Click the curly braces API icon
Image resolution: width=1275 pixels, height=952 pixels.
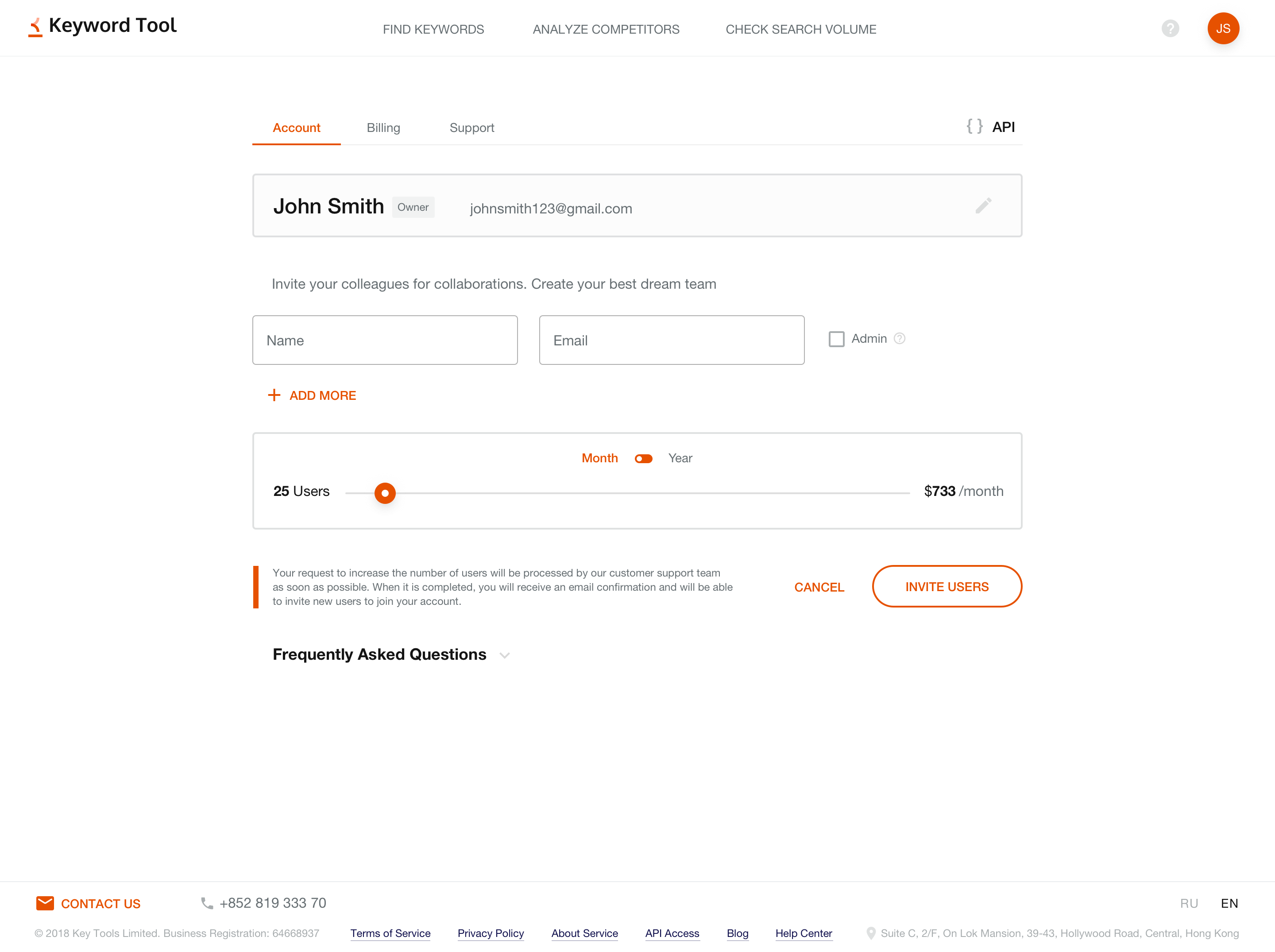click(x=974, y=127)
